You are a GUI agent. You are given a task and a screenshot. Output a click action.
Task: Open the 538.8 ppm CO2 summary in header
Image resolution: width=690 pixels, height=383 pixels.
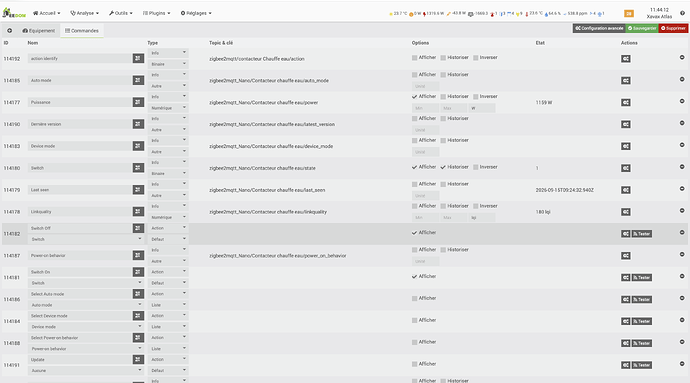(x=575, y=14)
